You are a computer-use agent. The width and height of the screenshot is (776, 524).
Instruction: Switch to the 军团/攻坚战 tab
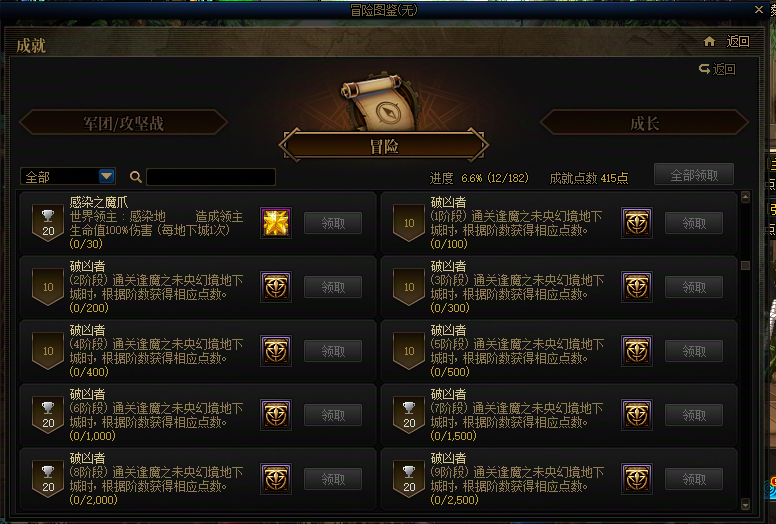coord(123,123)
